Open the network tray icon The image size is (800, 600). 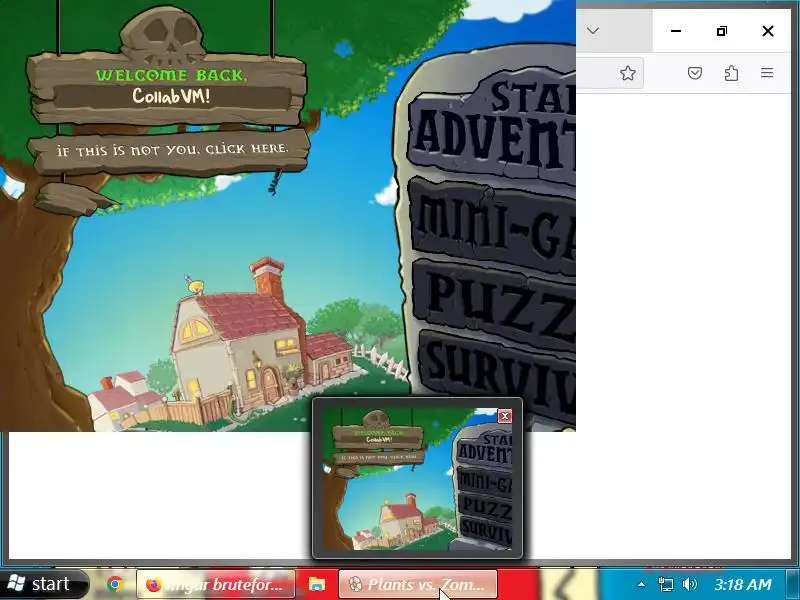tap(665, 584)
